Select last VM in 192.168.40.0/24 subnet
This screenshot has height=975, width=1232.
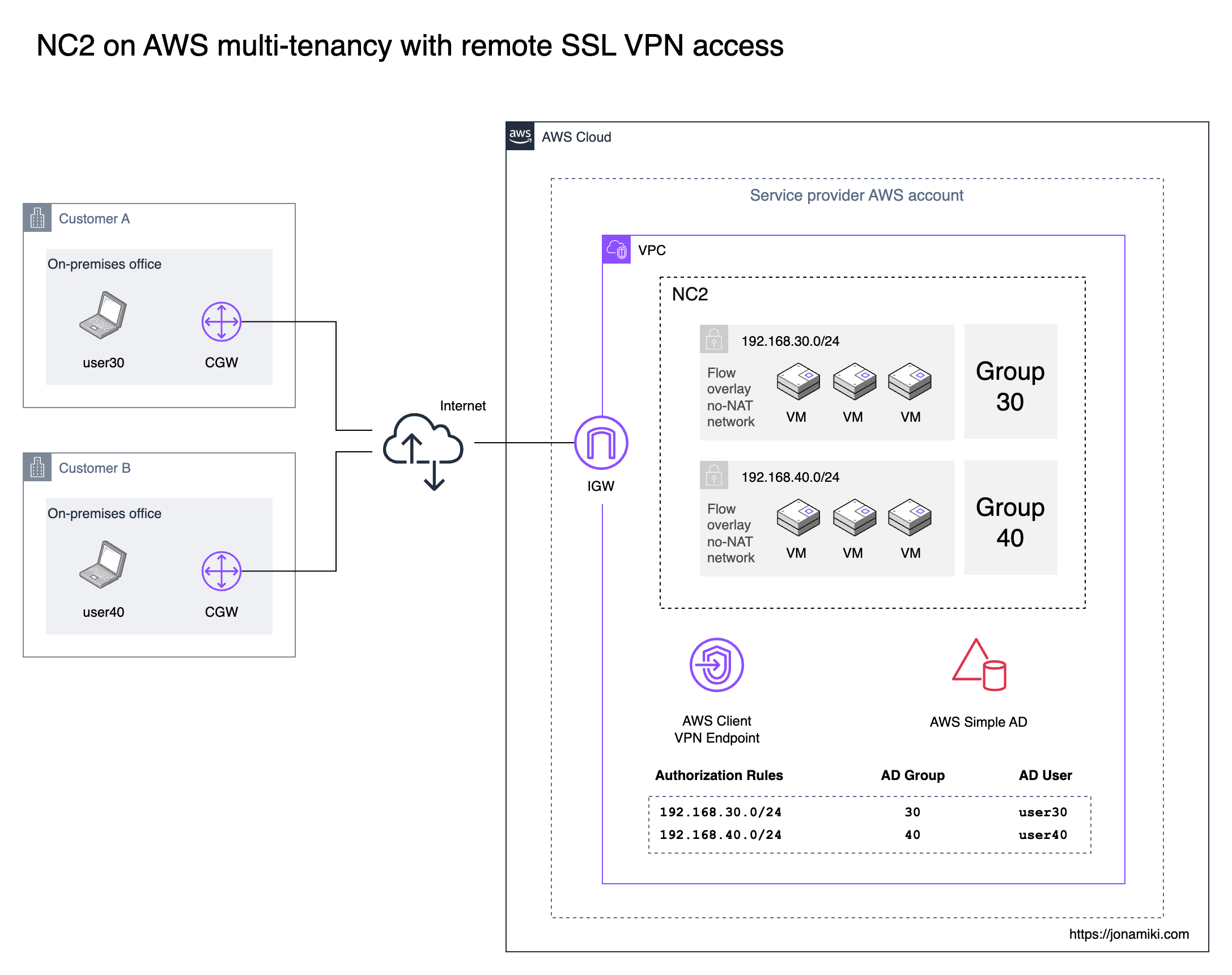click(910, 517)
